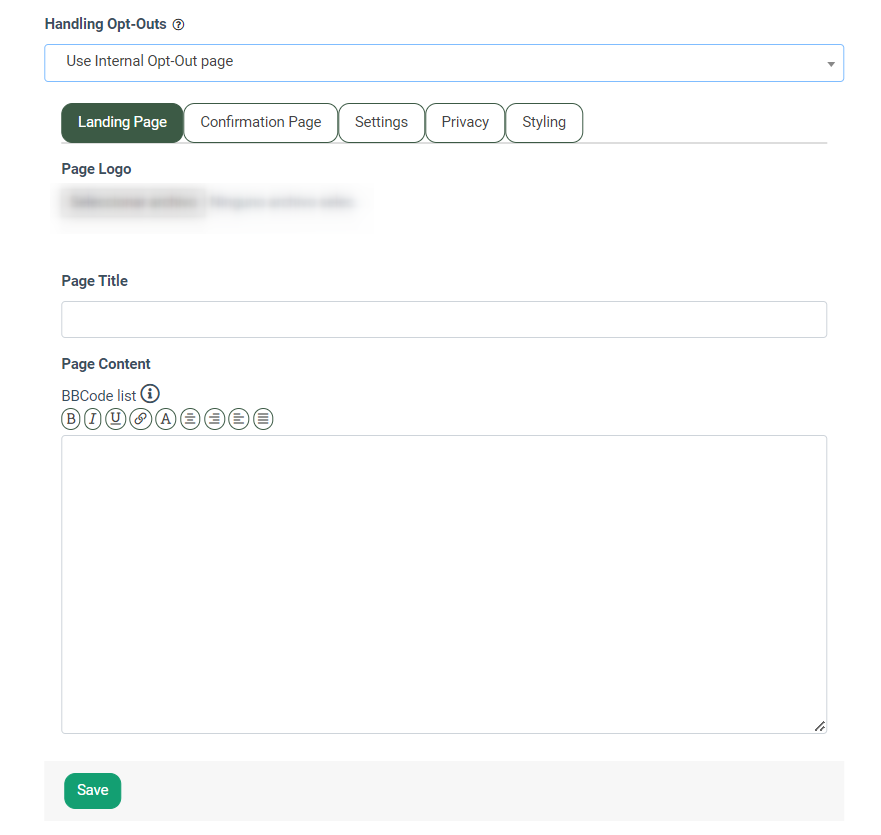Viewport: 881px width, 835px height.
Task: Open the Settings tab
Action: [381, 123]
